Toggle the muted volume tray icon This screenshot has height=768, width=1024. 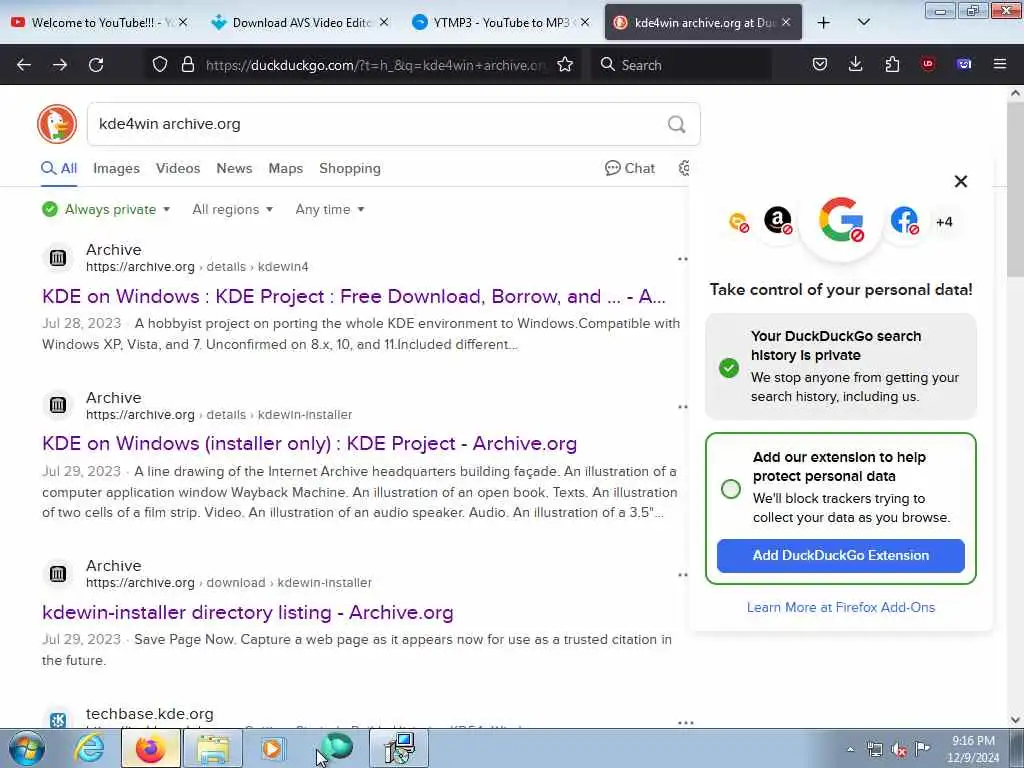pos(899,750)
